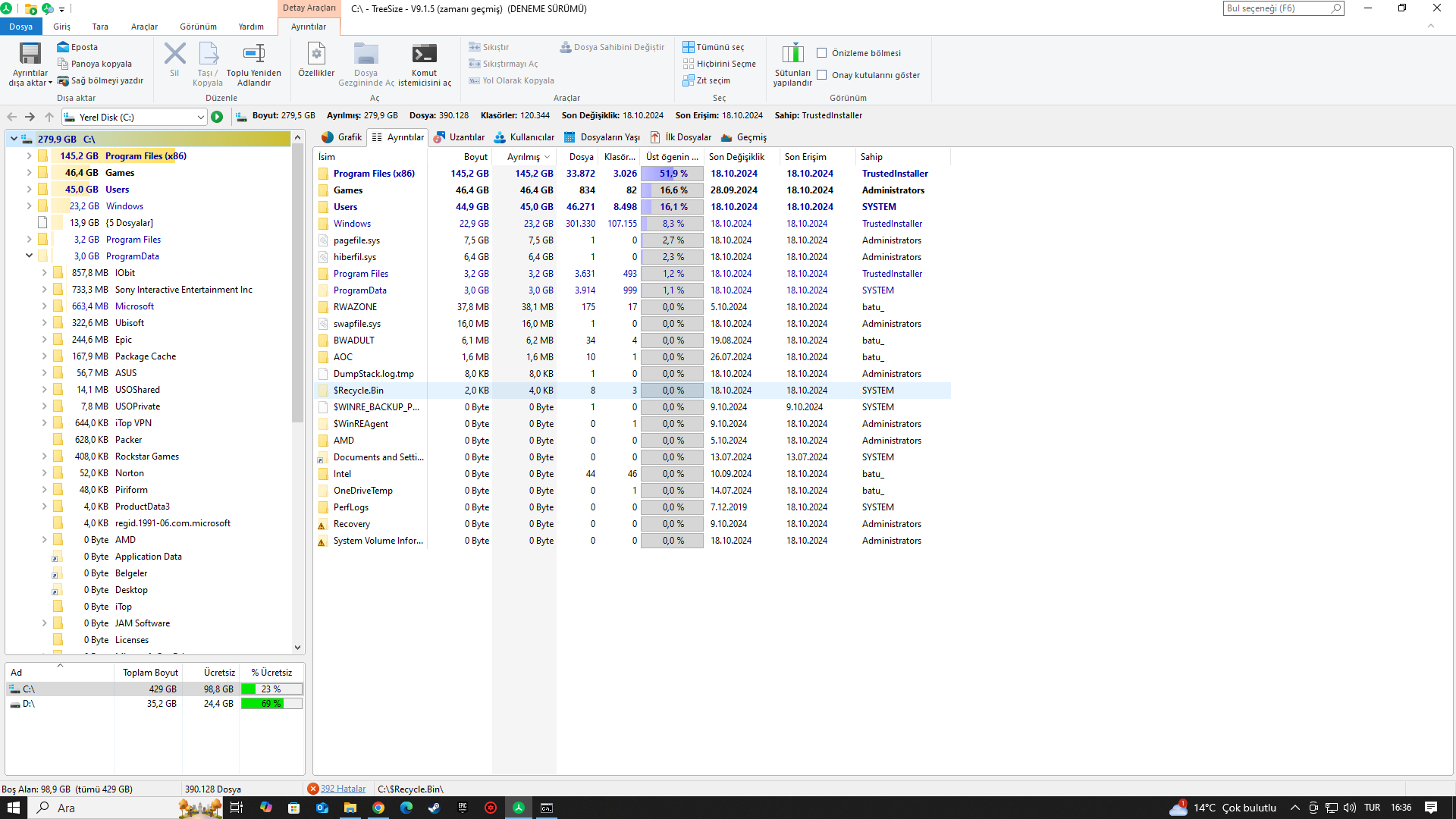Open the 392 Hatalar link
Image resolution: width=1456 pixels, height=819 pixels.
click(x=343, y=789)
